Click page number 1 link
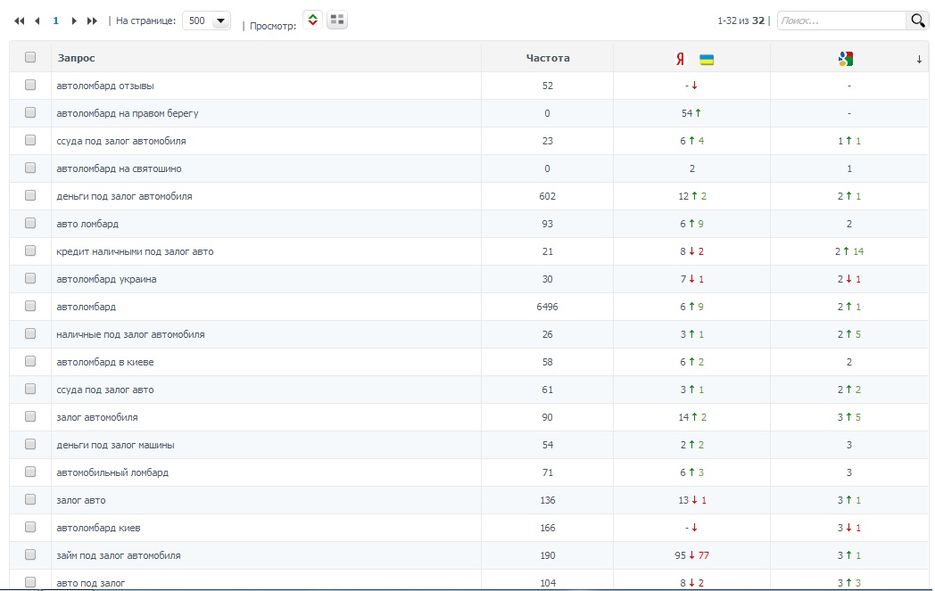 click(x=56, y=20)
